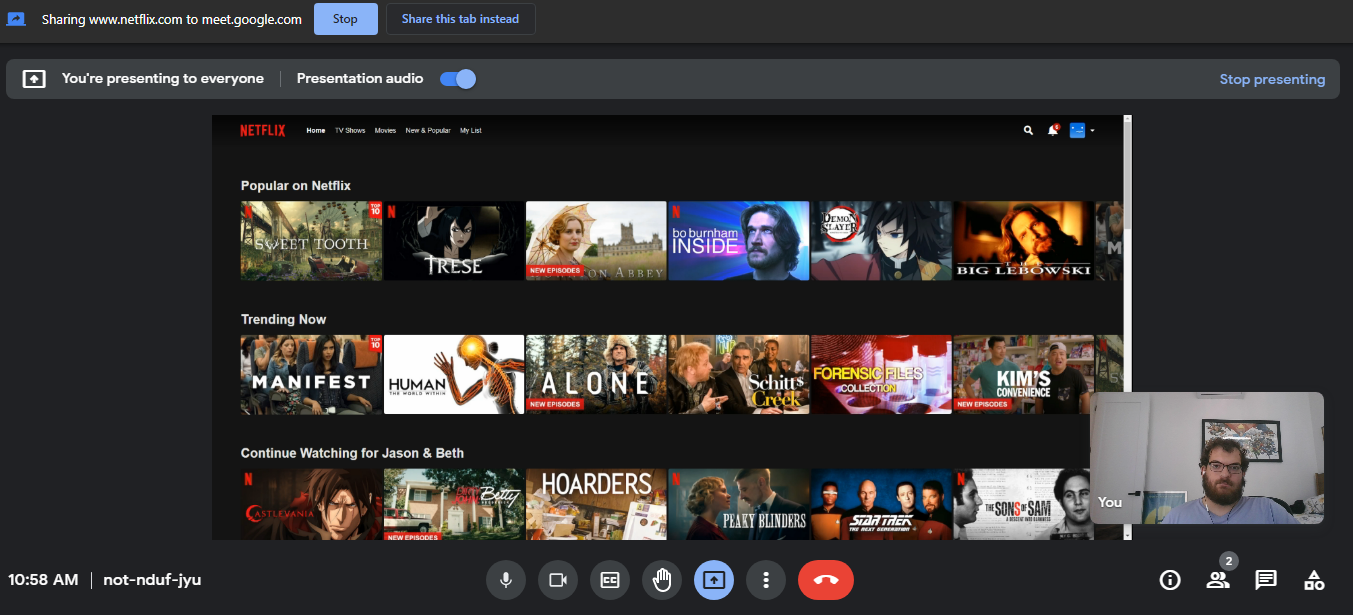Image resolution: width=1353 pixels, height=615 pixels.
Task: Click the tab-sharing icon in top bar
Action: coord(16,19)
